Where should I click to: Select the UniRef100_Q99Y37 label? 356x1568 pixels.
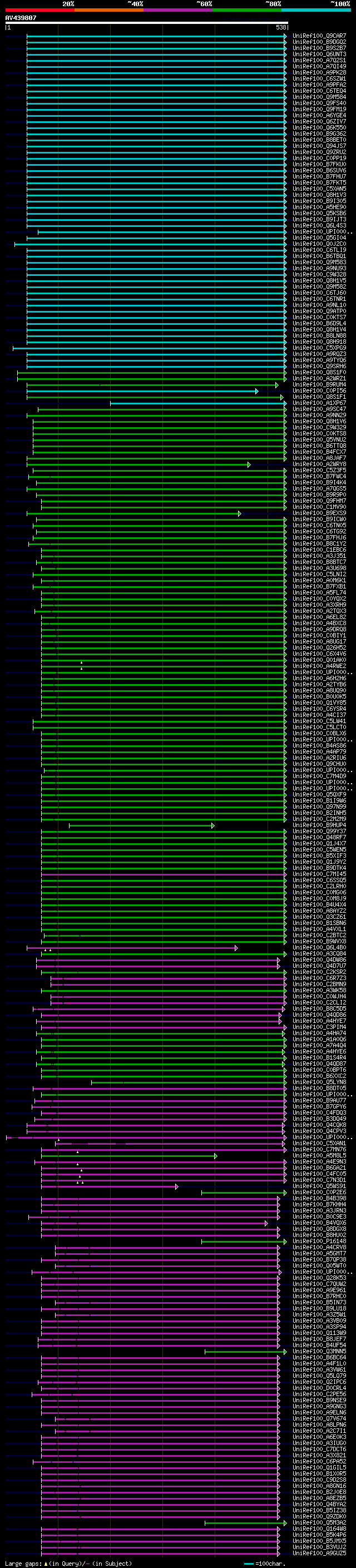(x=319, y=832)
